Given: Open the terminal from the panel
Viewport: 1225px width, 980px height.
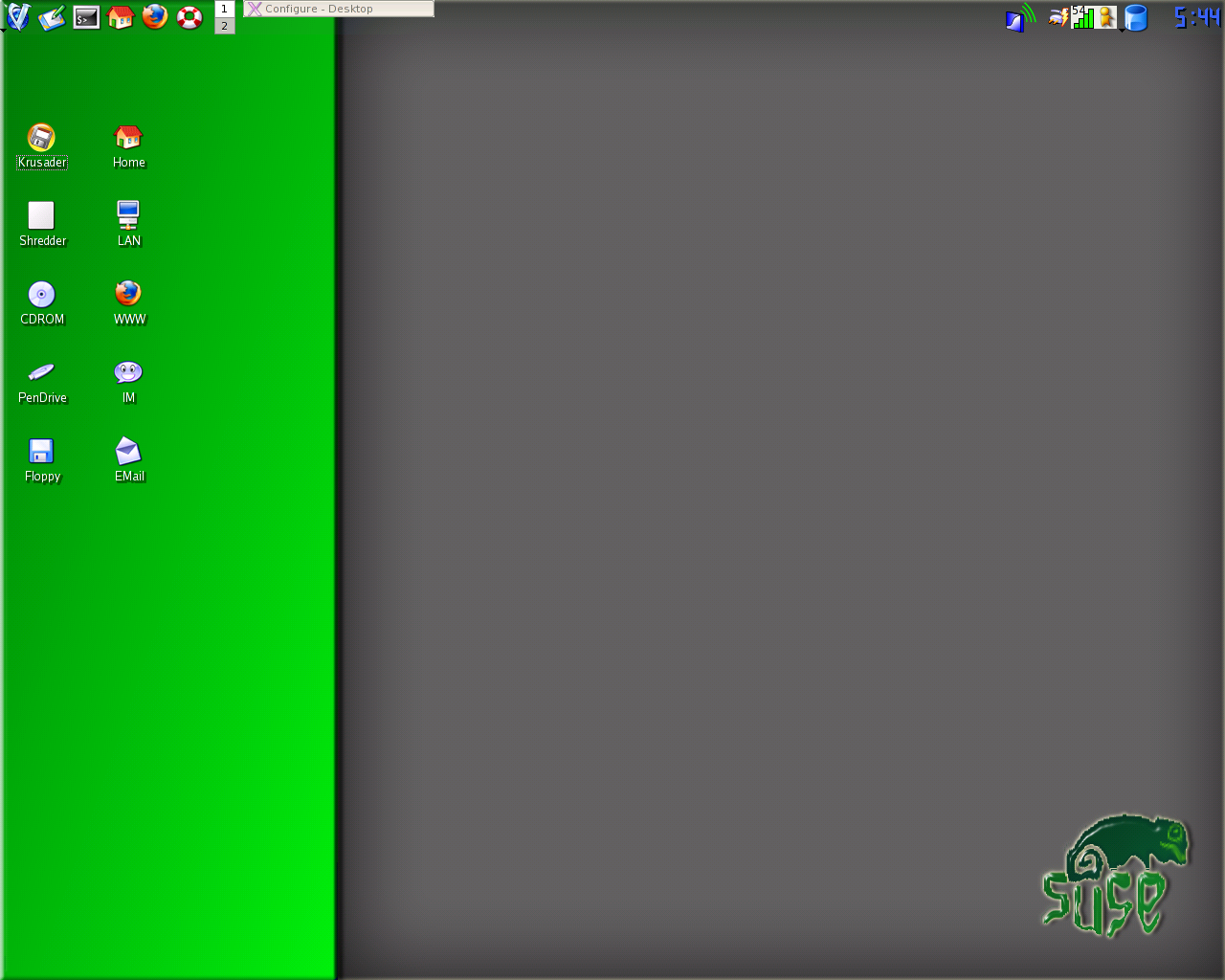Looking at the screenshot, I should [x=86, y=17].
